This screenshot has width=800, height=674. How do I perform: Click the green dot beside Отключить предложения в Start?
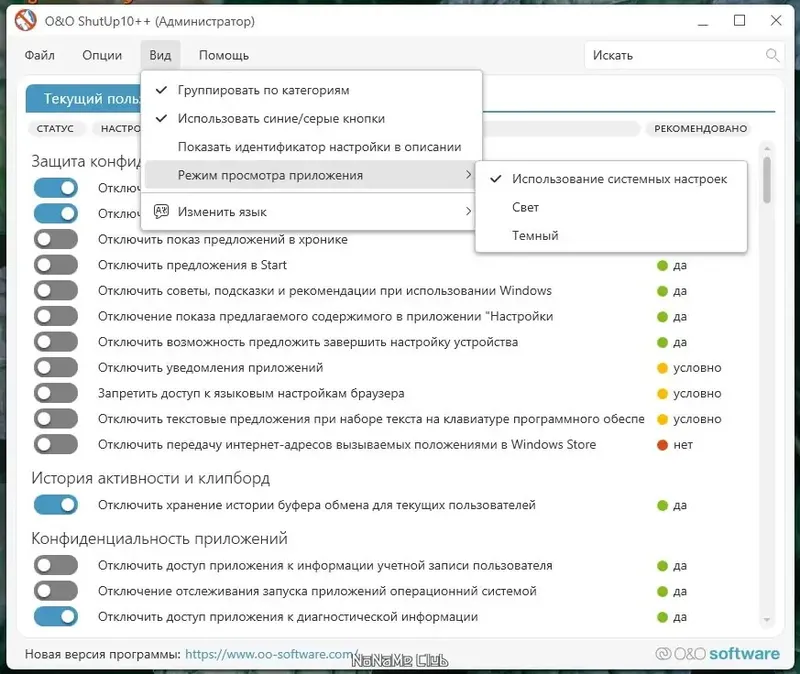[x=661, y=265]
